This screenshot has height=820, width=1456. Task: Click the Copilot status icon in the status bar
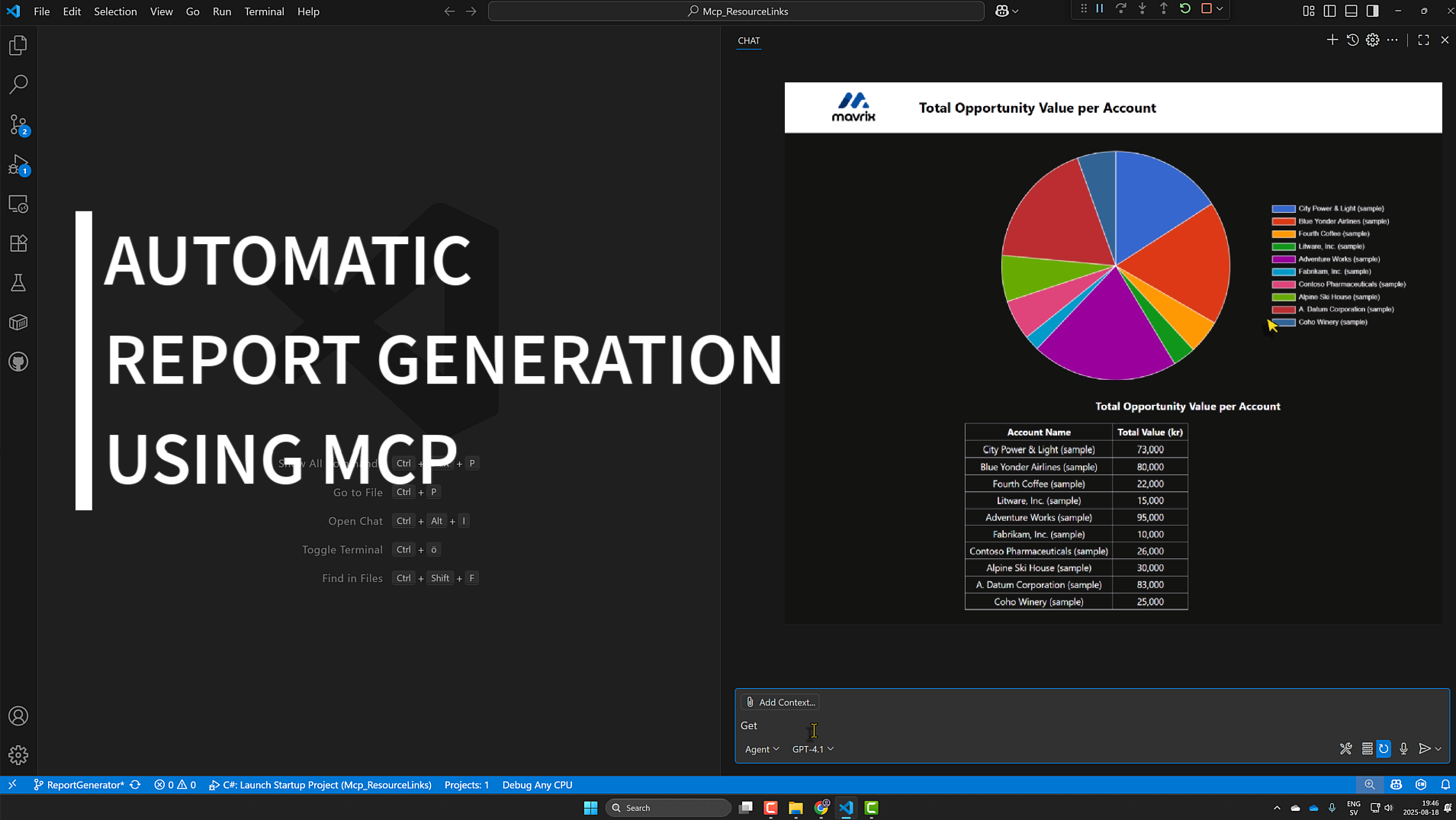point(1397,785)
